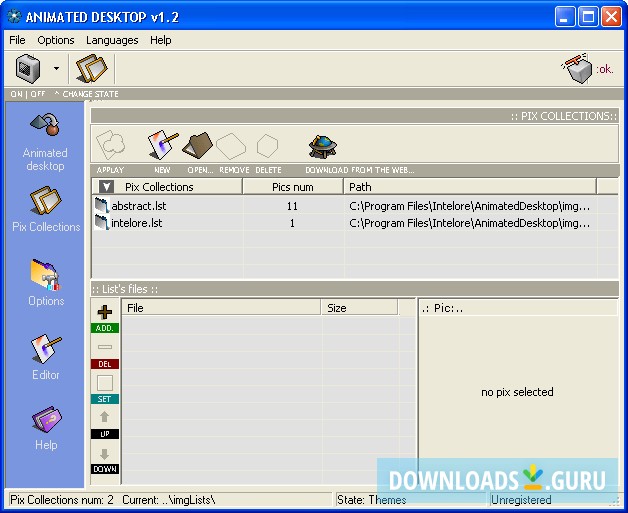Click the cube status icon next to ':ok.'
The image size is (628, 513).
pyautogui.click(x=577, y=68)
